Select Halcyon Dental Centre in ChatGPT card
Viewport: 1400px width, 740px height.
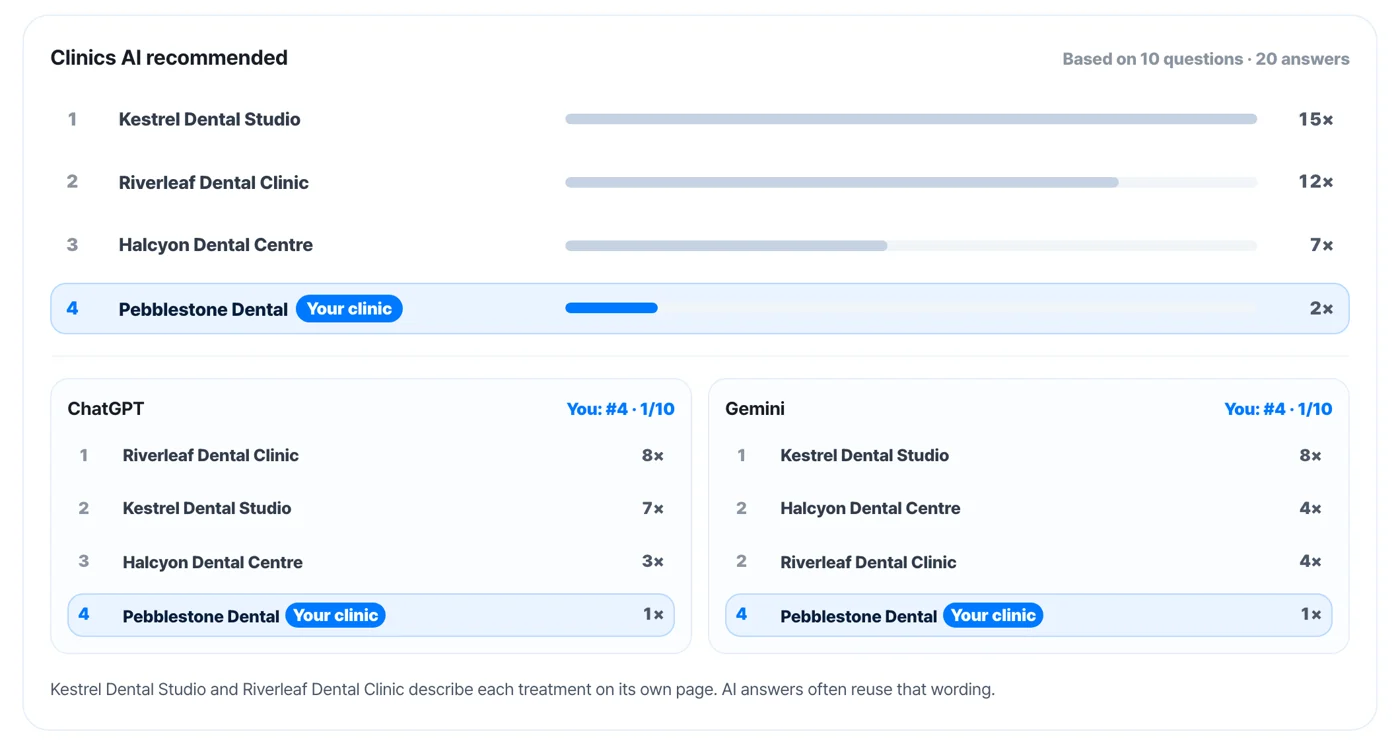click(x=371, y=562)
